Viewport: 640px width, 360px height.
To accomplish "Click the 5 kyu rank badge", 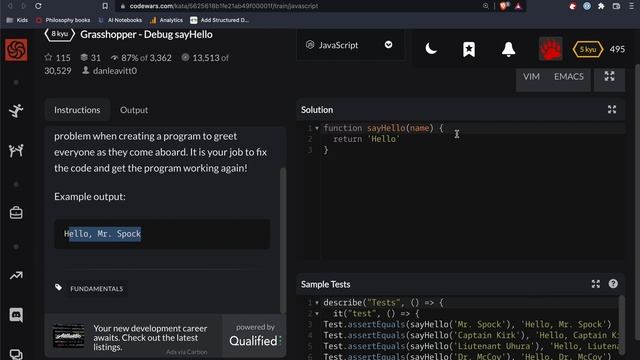I will (588, 49).
